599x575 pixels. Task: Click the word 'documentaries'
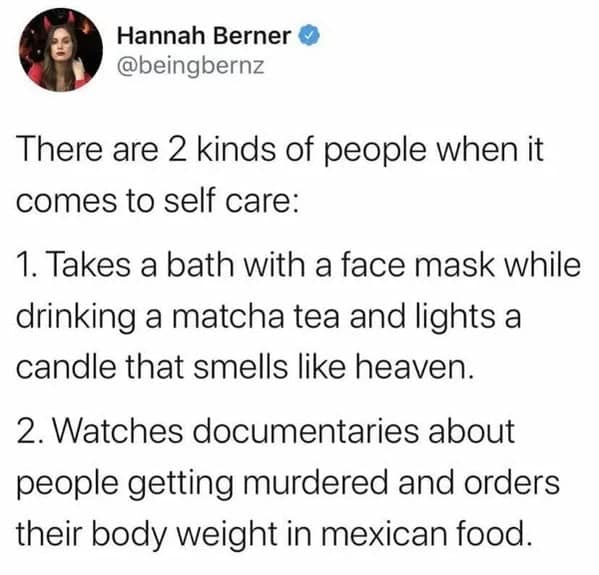306,431
